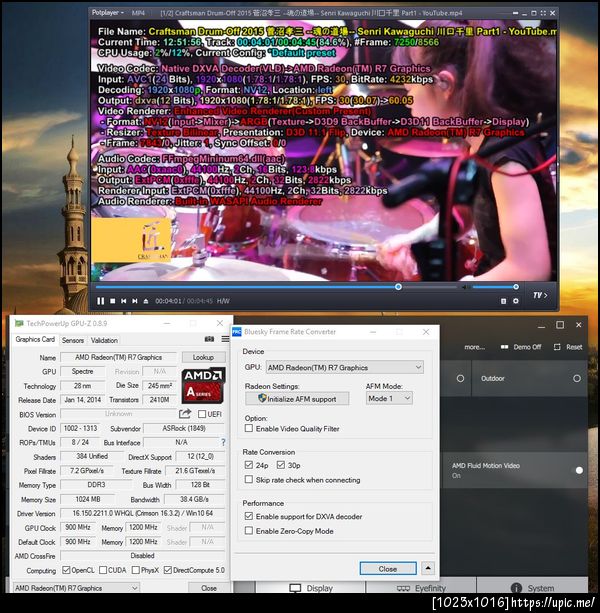The height and width of the screenshot is (613, 600).
Task: Toggle Enable support for DXVA decoder
Action: coord(249,516)
